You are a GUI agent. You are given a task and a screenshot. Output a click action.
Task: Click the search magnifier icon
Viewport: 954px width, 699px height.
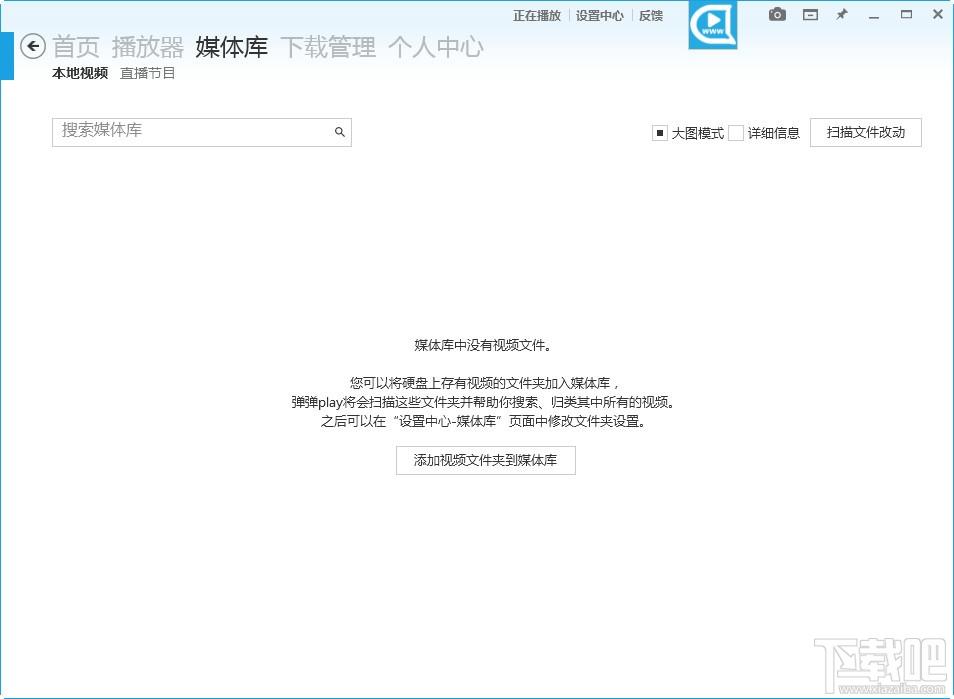coord(339,131)
